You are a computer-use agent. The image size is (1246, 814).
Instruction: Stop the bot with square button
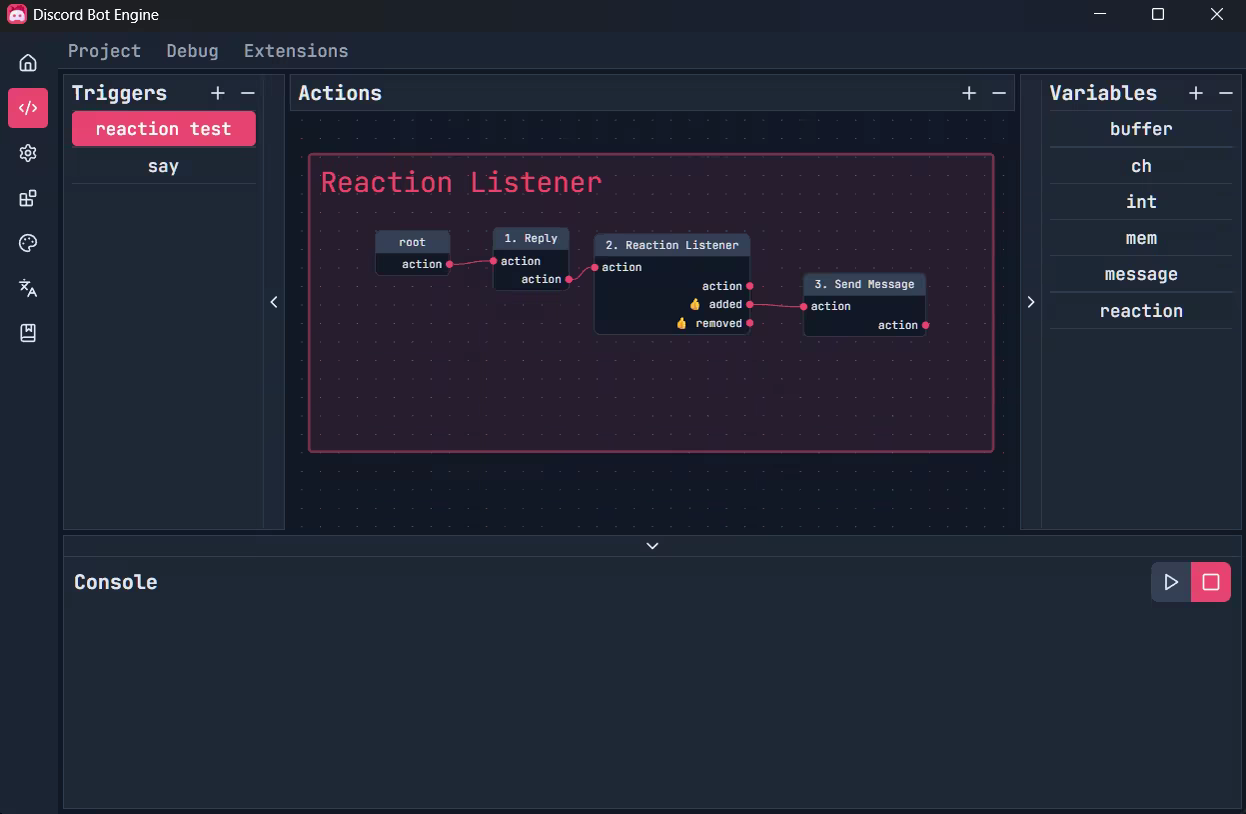click(x=1211, y=582)
